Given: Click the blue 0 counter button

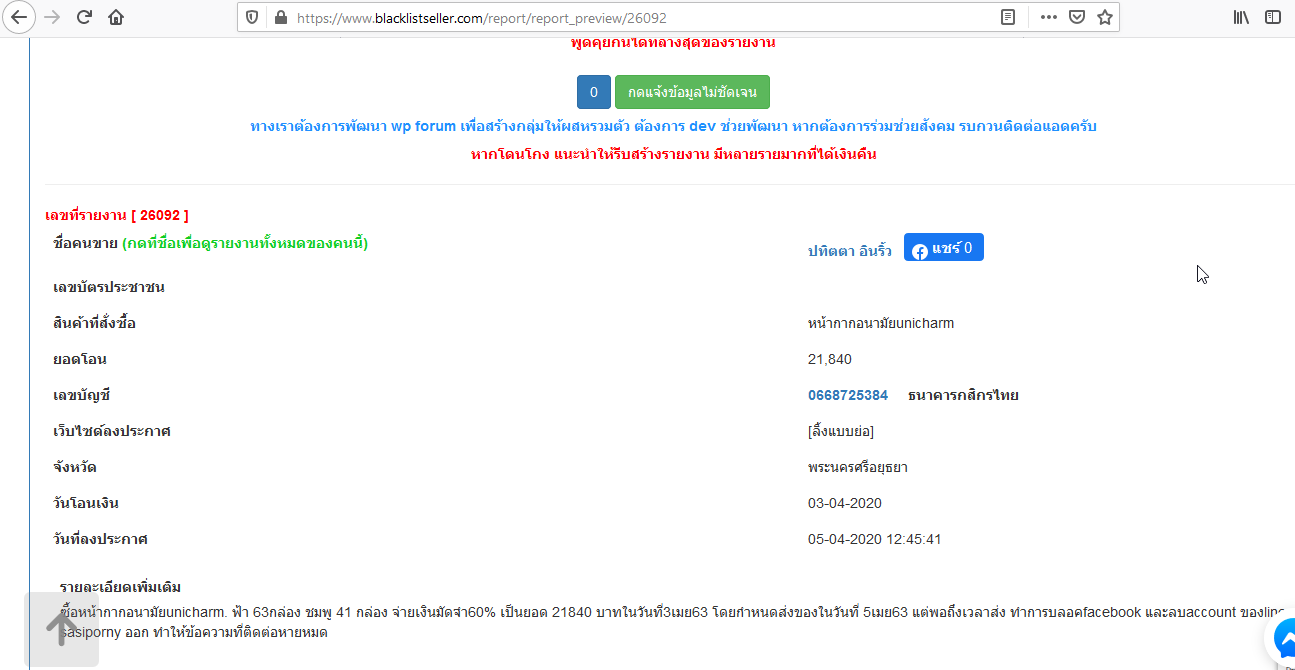Looking at the screenshot, I should [594, 92].
